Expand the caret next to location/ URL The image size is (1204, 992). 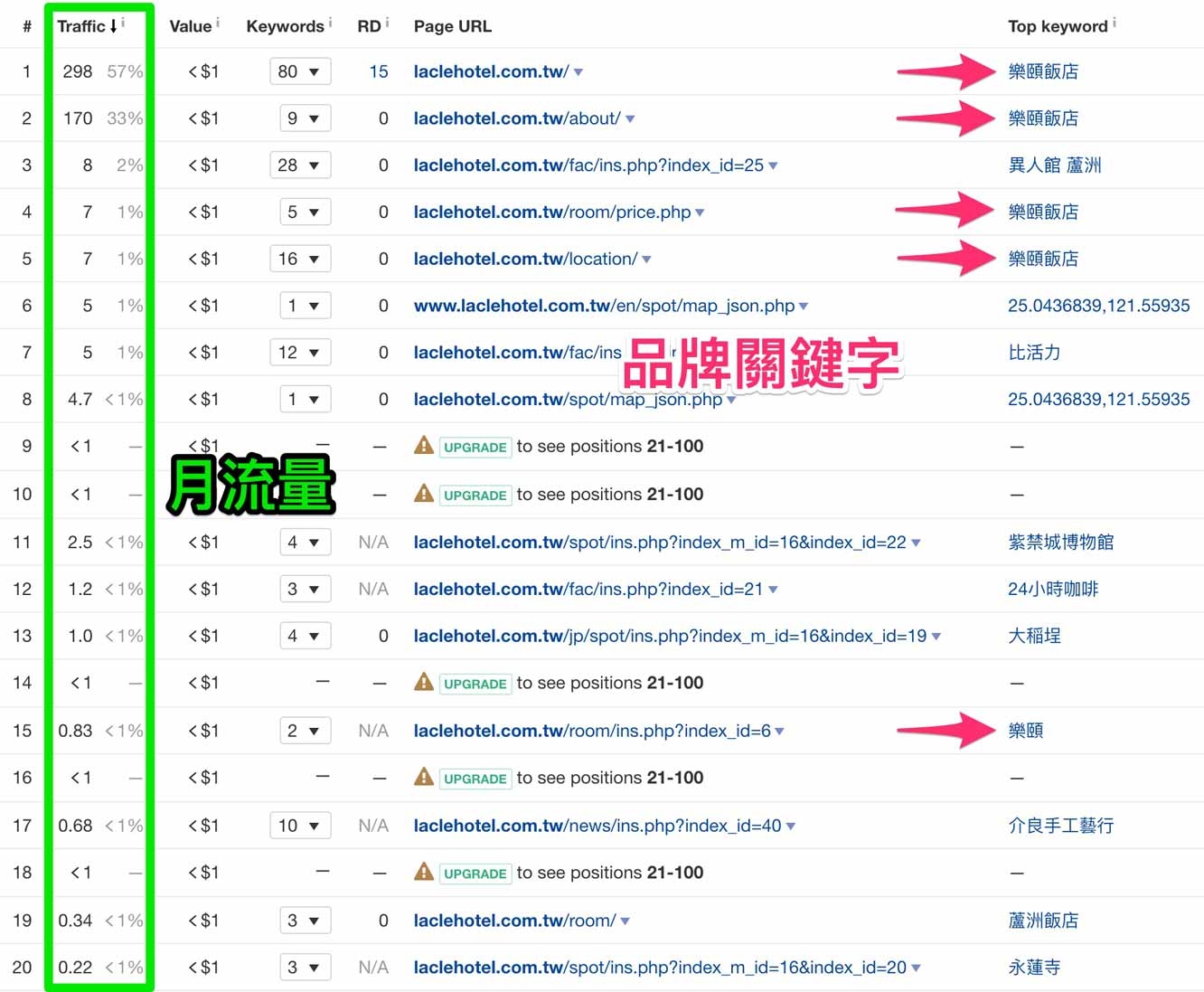(646, 260)
